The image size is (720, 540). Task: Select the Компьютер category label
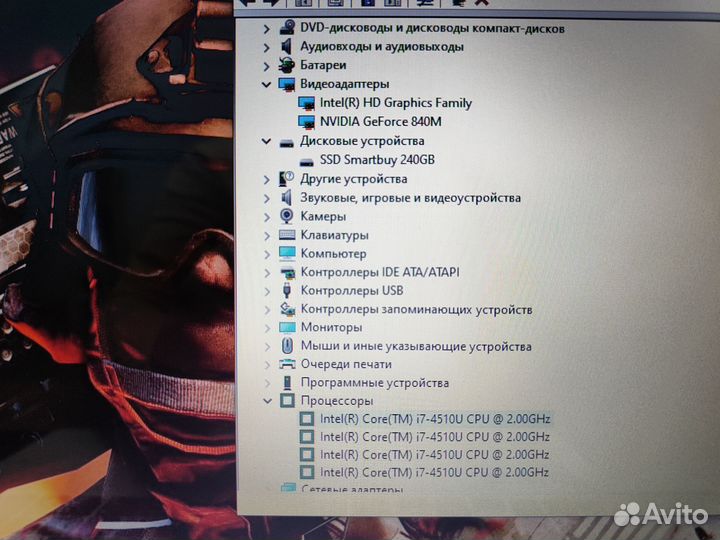click(333, 254)
